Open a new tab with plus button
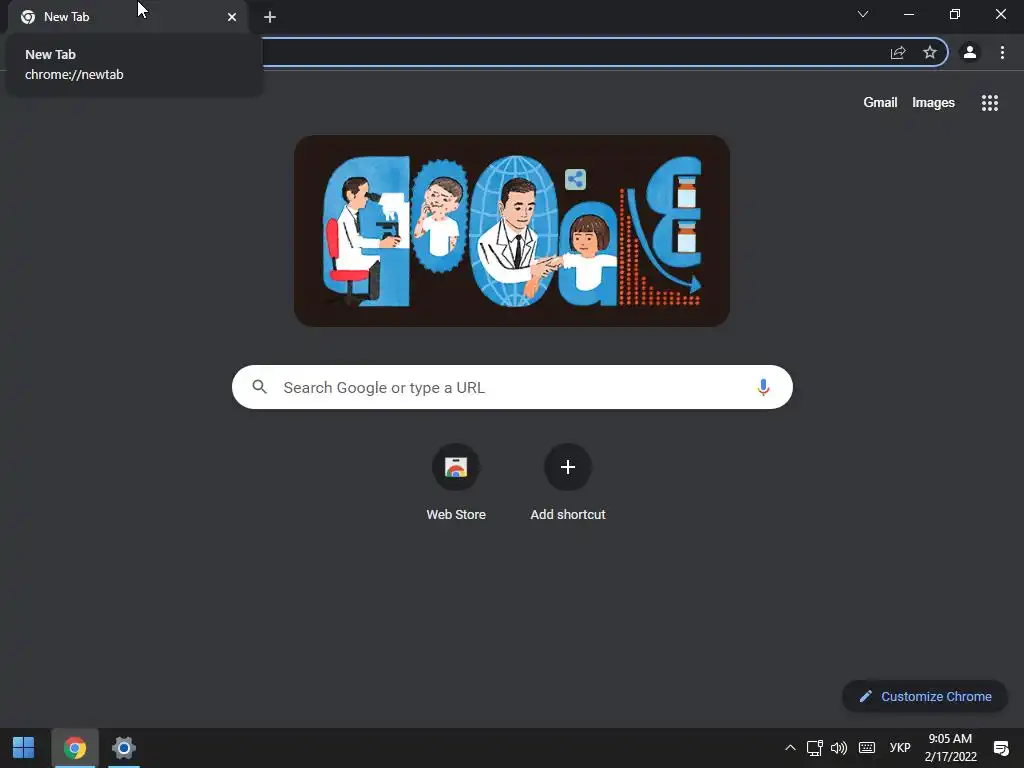The width and height of the screenshot is (1024, 768). click(270, 17)
